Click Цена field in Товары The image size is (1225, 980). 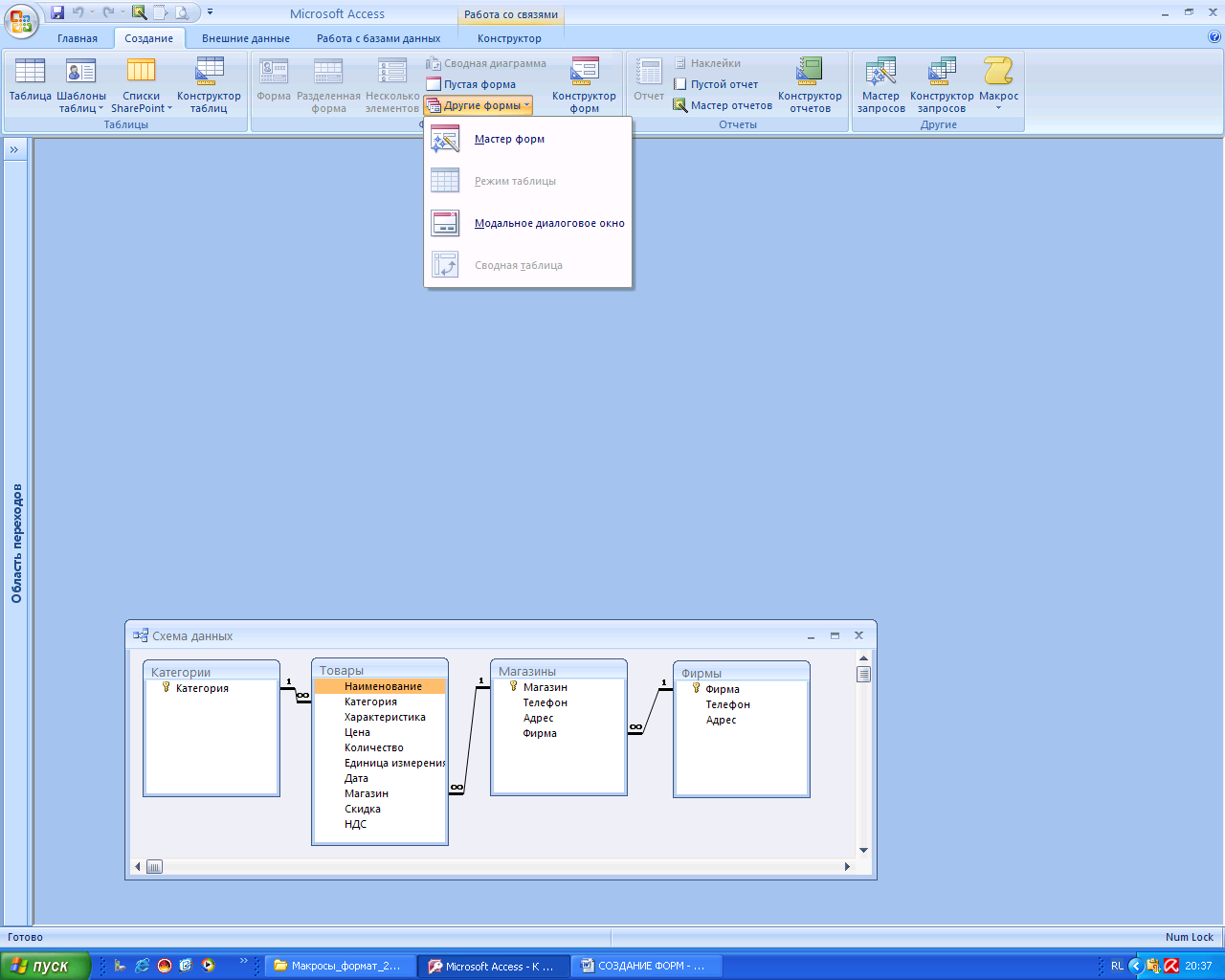pyautogui.click(x=357, y=732)
